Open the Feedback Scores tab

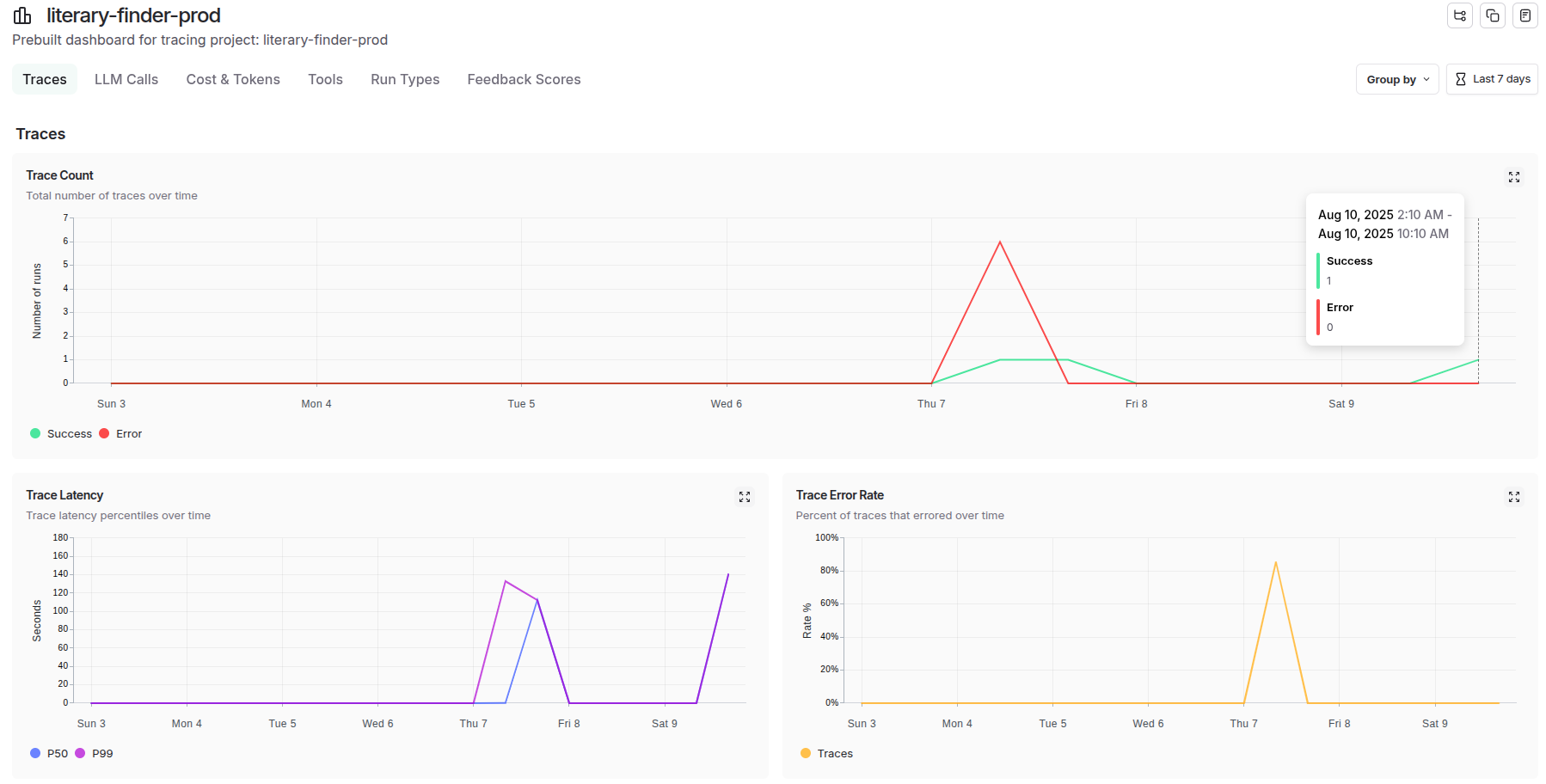point(524,79)
